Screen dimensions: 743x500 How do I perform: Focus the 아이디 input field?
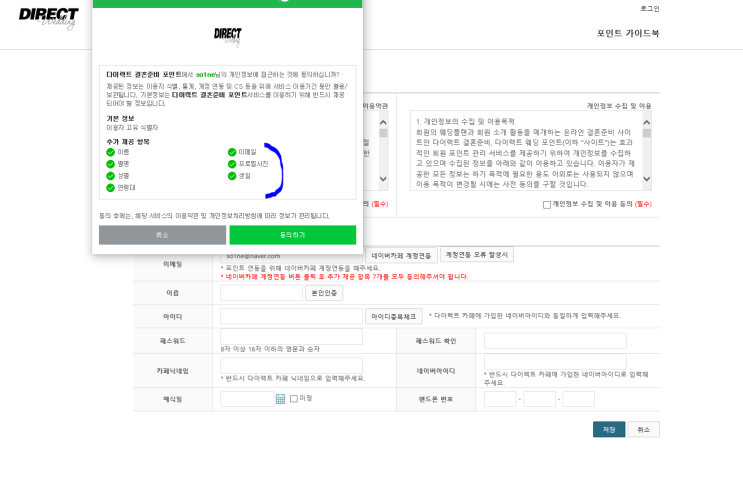pyautogui.click(x=291, y=316)
